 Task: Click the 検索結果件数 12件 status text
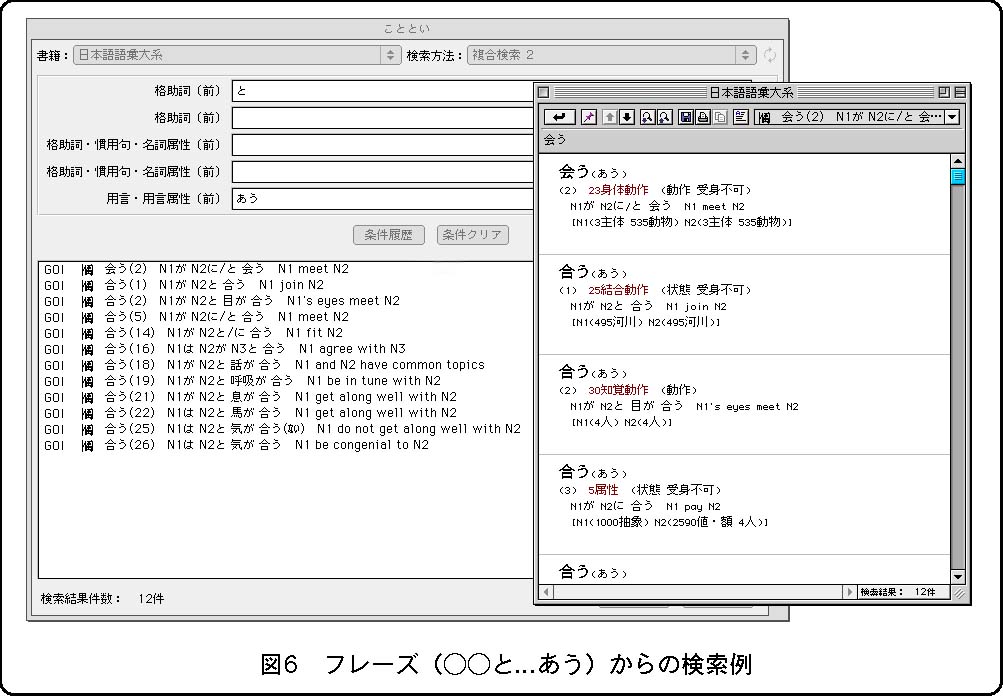(x=102, y=599)
